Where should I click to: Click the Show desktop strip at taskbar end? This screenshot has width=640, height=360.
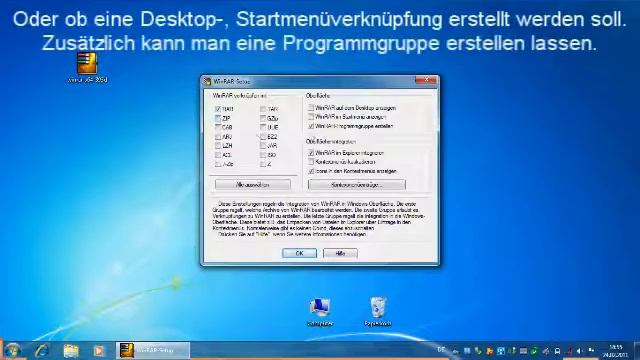pos(636,350)
